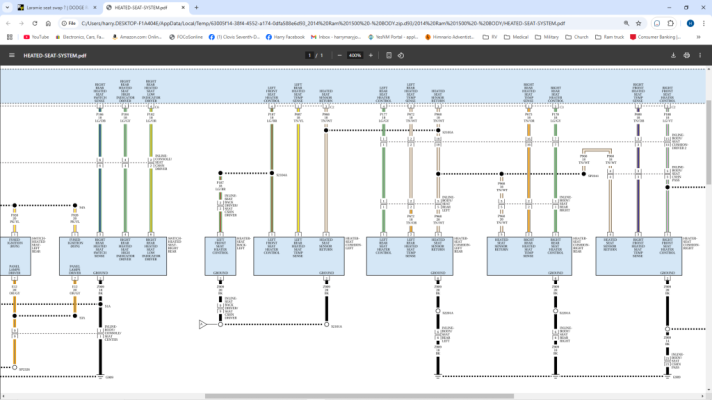
Task: Expand the Medical bookmarks folder
Action: click(x=516, y=37)
